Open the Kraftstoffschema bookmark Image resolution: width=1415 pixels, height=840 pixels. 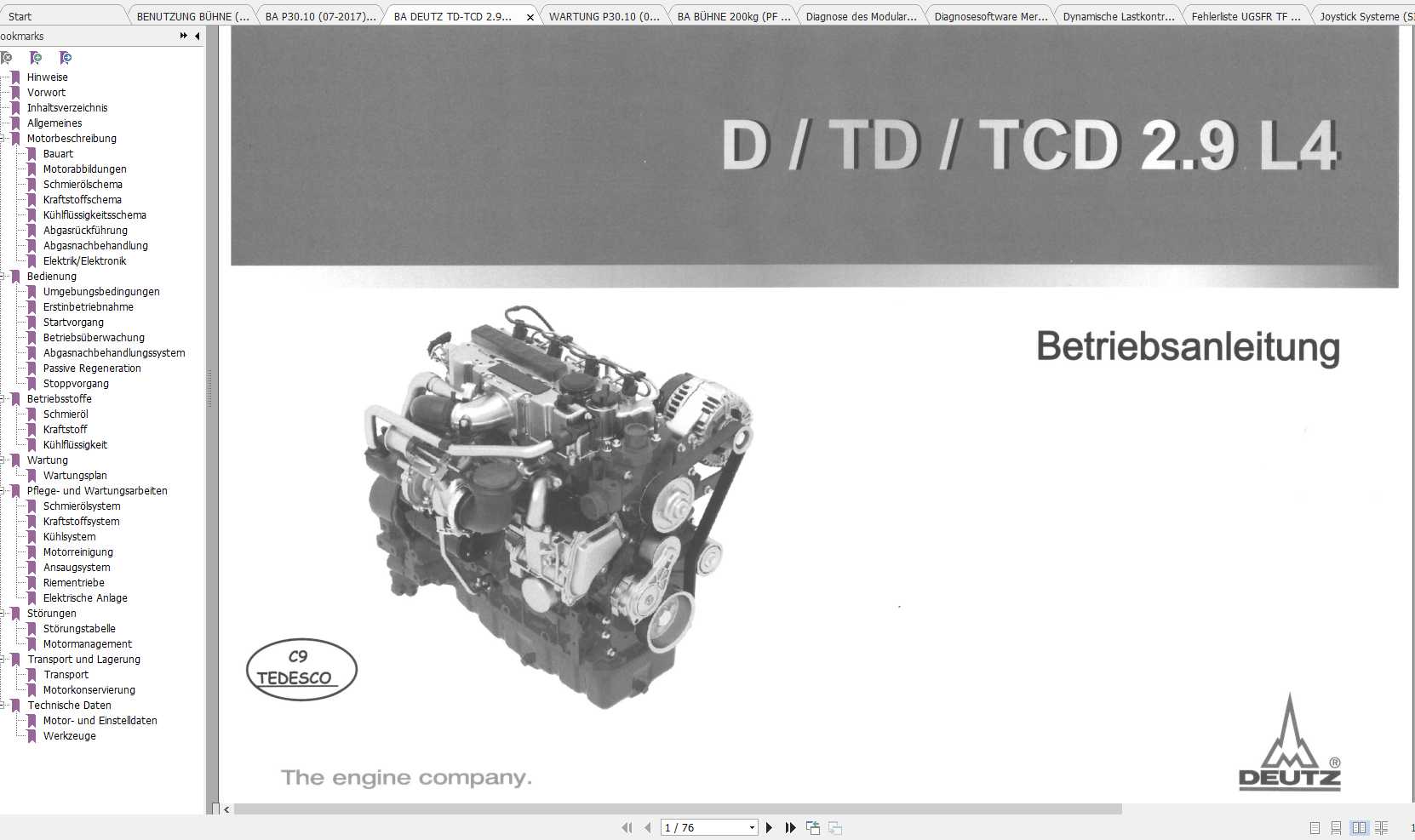(x=82, y=199)
